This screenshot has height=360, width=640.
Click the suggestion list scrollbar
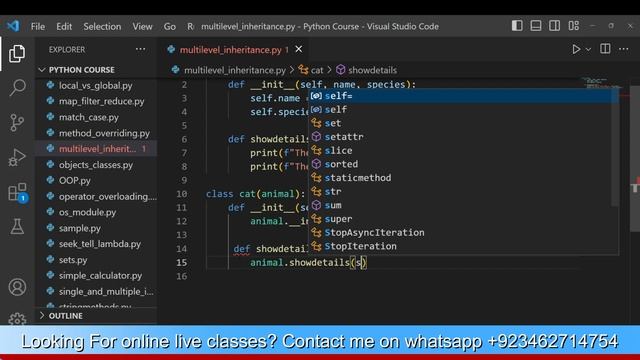point(615,148)
